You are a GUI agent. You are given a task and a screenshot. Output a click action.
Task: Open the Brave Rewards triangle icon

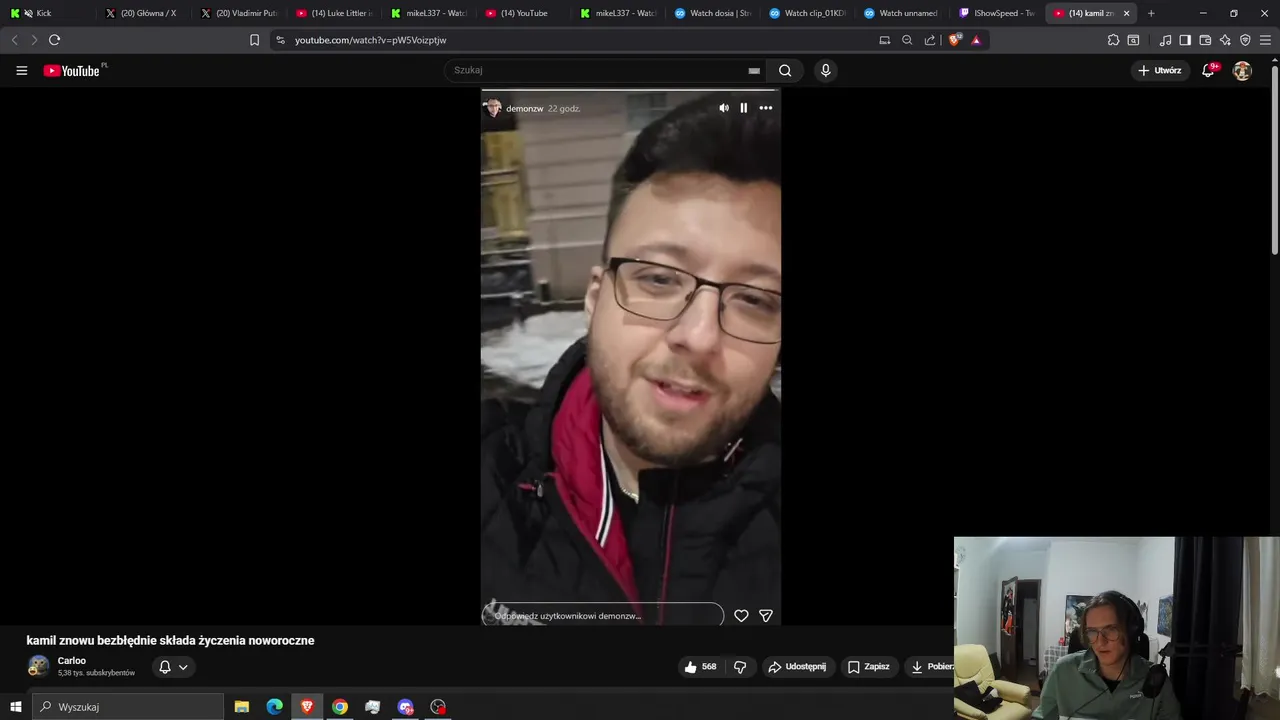tap(976, 40)
